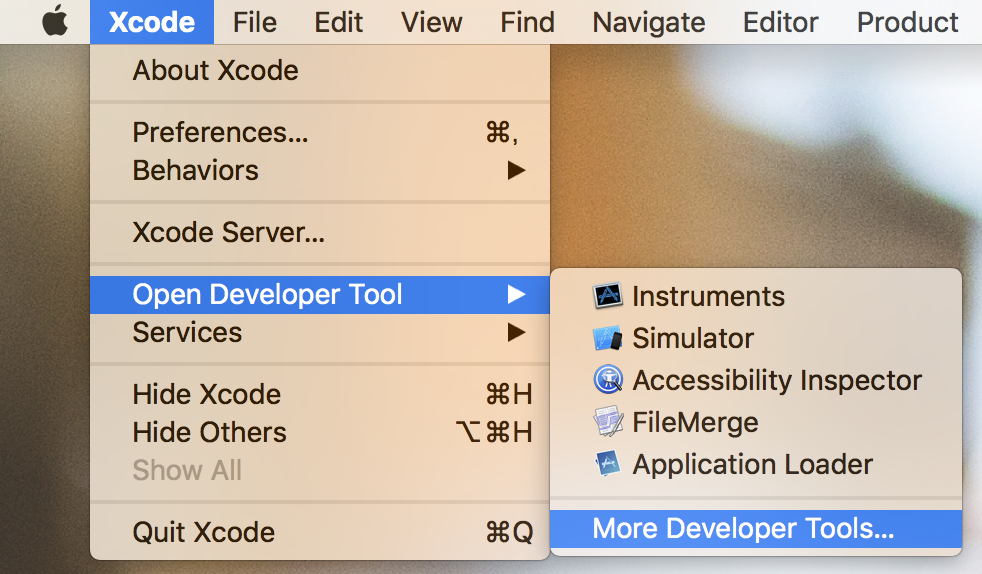Expand the Open Developer Tool arrow
This screenshot has height=574, width=982.
click(x=516, y=294)
